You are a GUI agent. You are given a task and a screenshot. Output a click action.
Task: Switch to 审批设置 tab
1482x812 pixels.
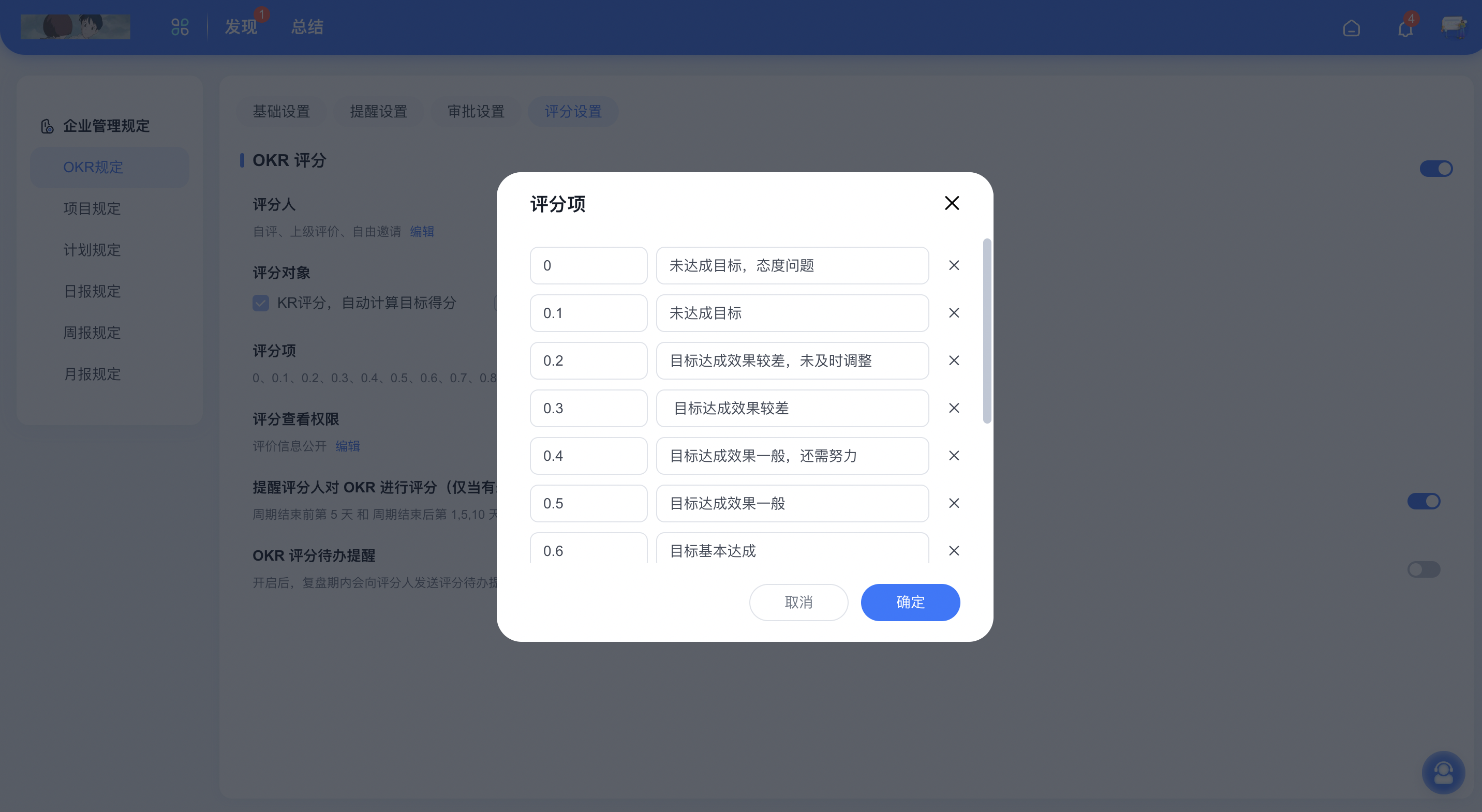pyautogui.click(x=476, y=112)
